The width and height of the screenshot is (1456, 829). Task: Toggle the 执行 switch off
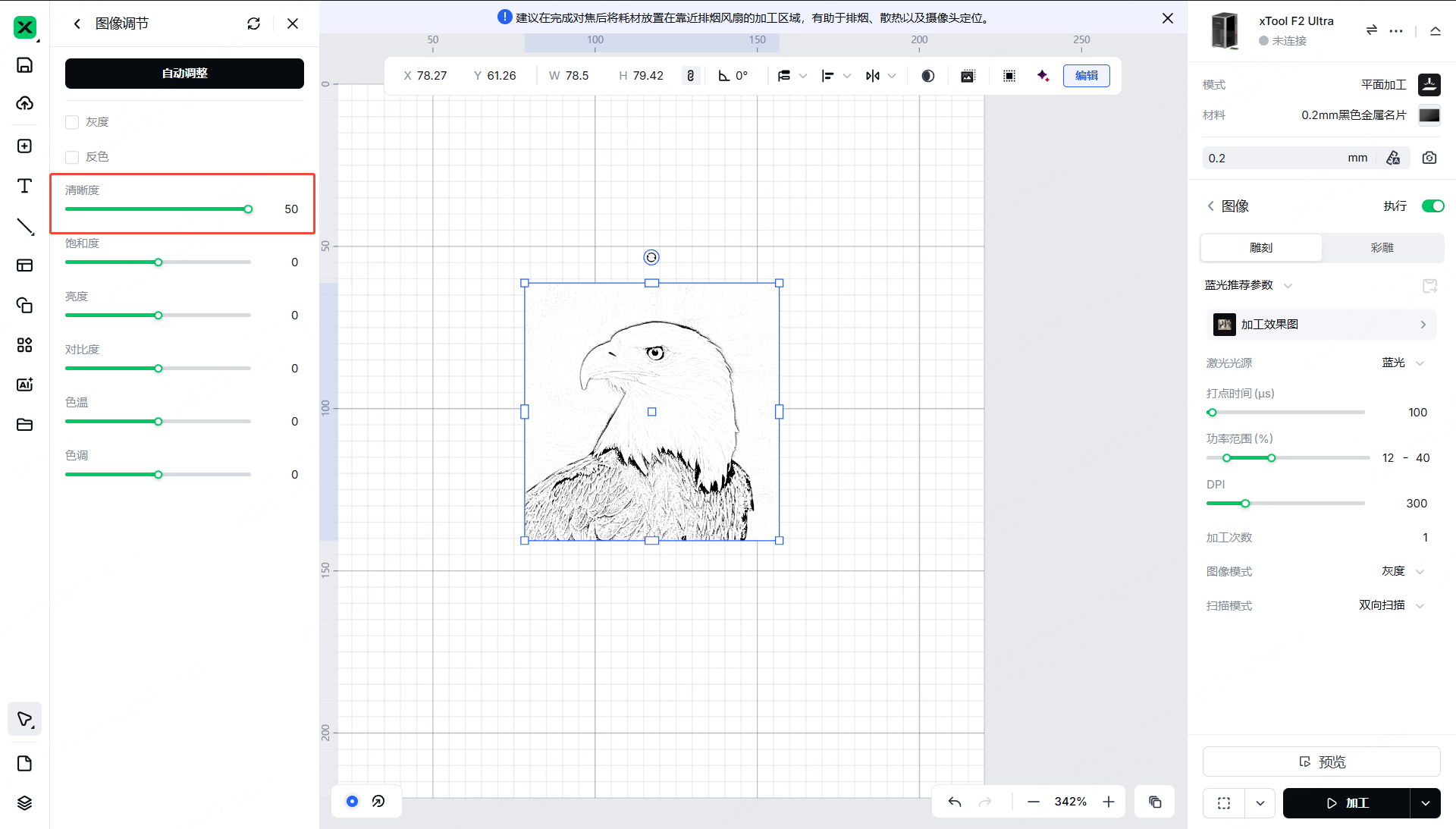(1432, 206)
